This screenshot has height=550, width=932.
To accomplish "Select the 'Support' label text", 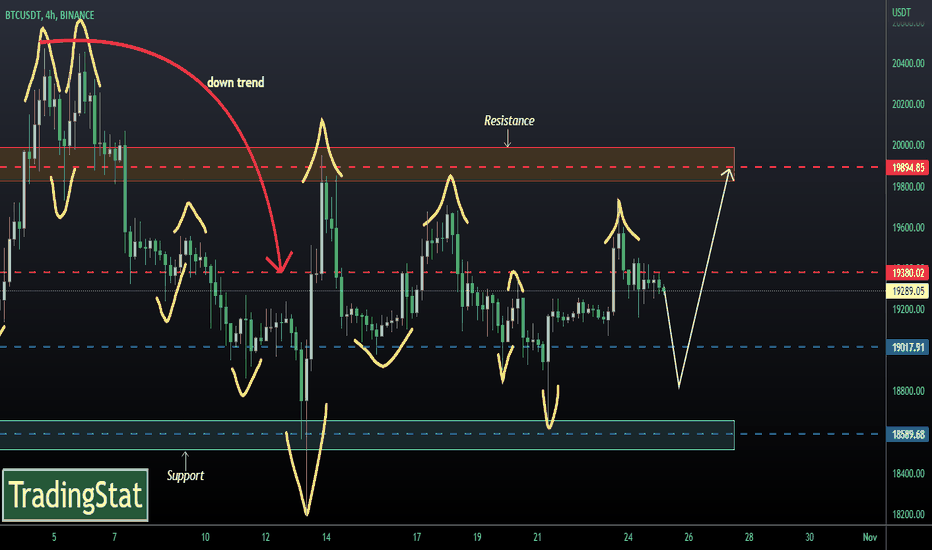I will pos(185,476).
